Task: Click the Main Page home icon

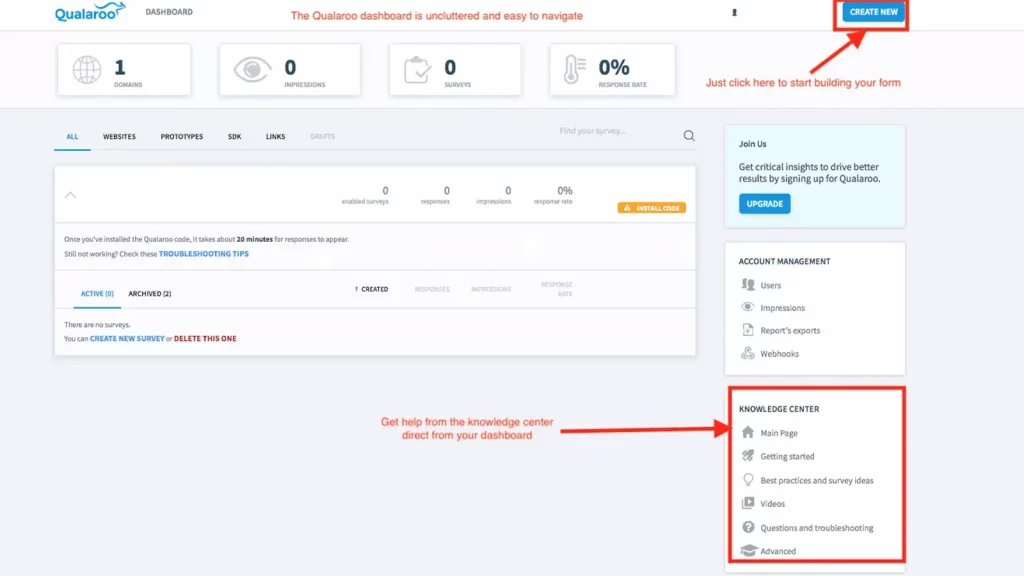Action: pyautogui.click(x=748, y=432)
